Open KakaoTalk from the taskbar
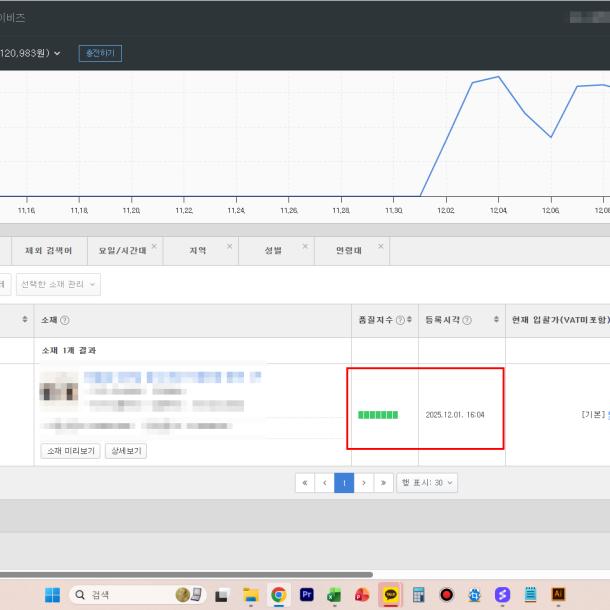Screen dimensions: 610x610 point(390,594)
